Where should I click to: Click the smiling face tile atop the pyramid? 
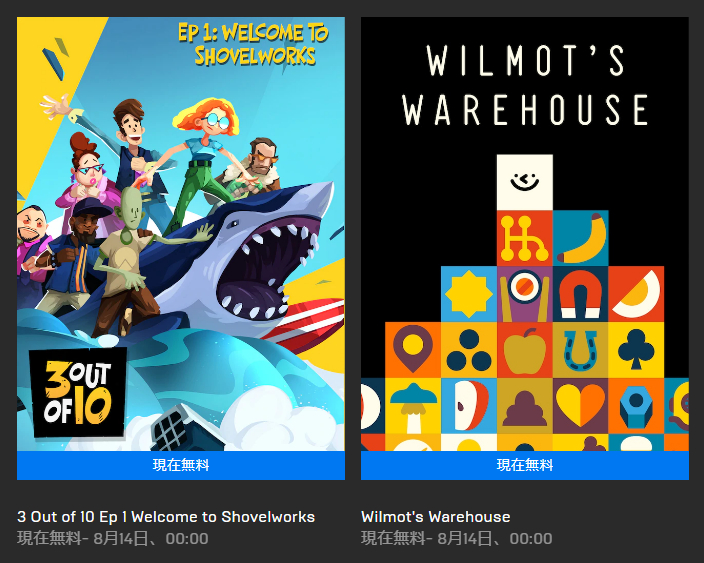[x=524, y=182]
